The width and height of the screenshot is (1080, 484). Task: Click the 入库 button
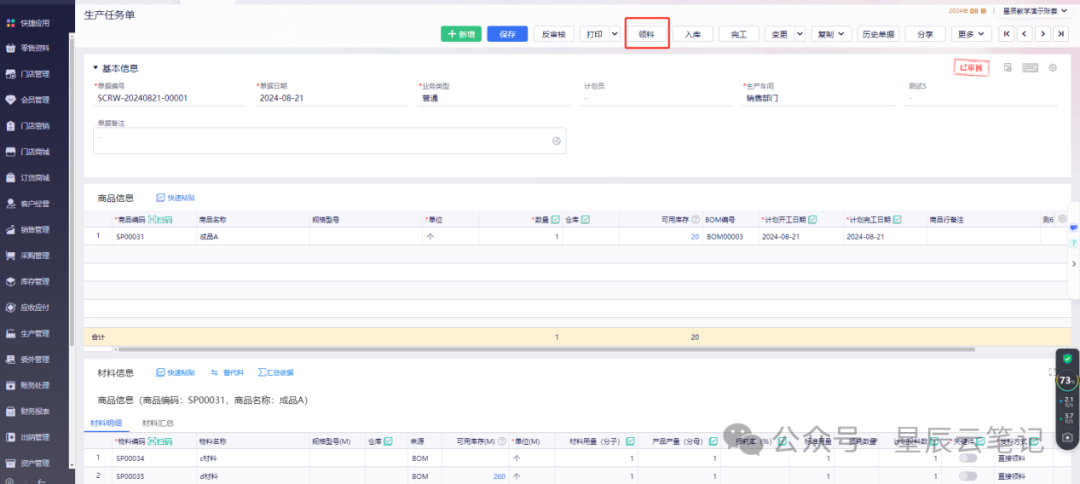pyautogui.click(x=693, y=34)
